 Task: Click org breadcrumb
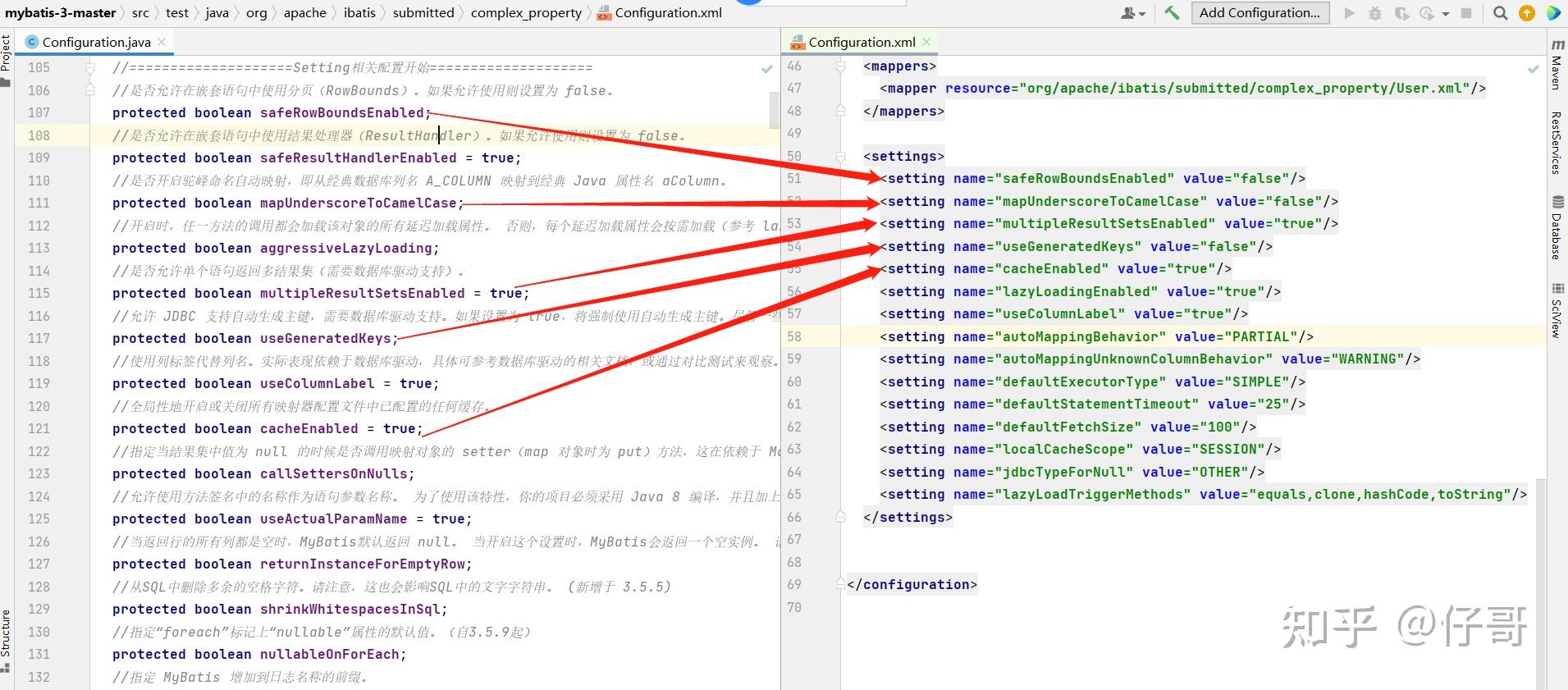tap(257, 12)
